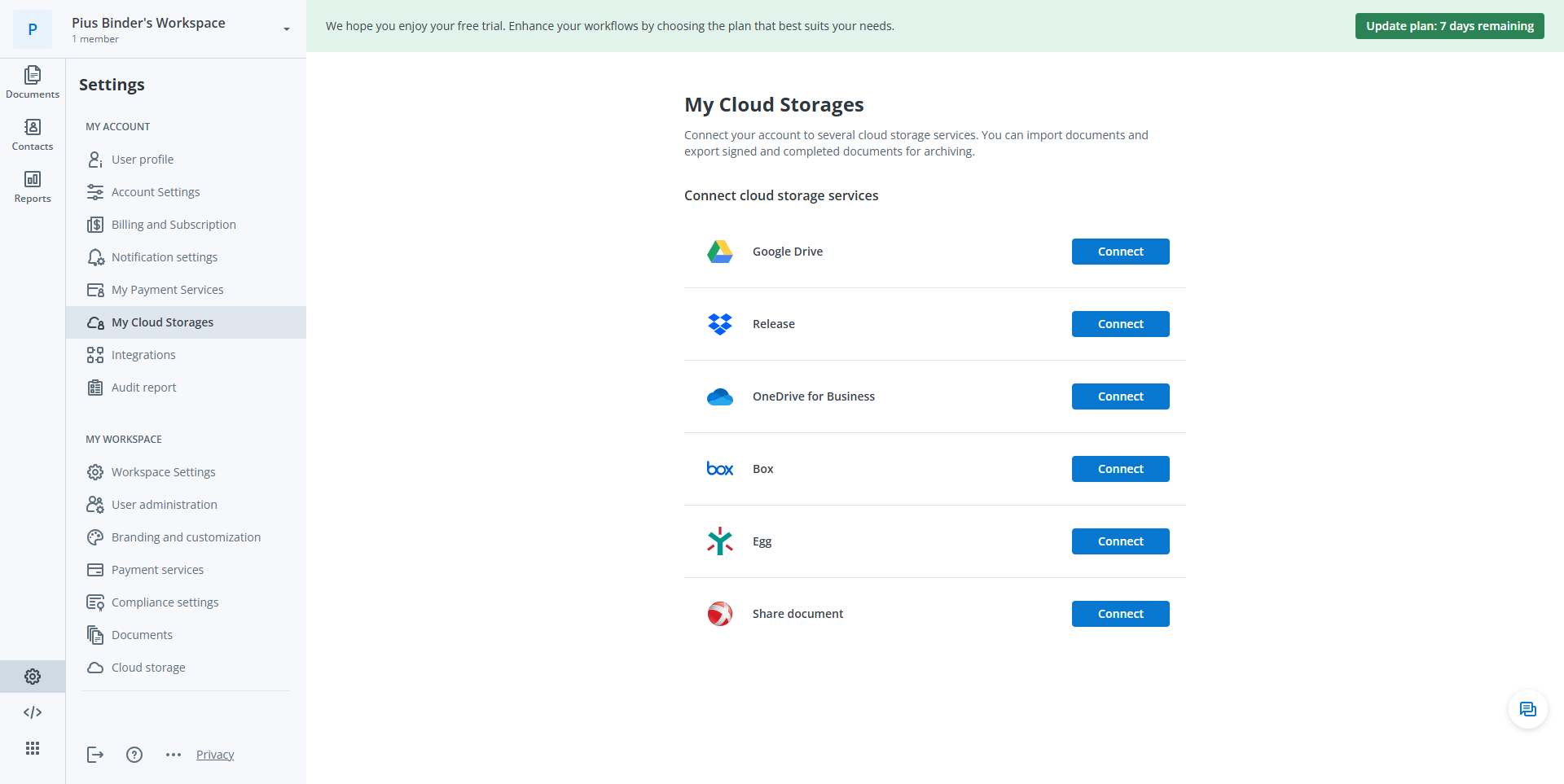Image resolution: width=1564 pixels, height=784 pixels.
Task: Open the API code brackets icon
Action: (33, 712)
